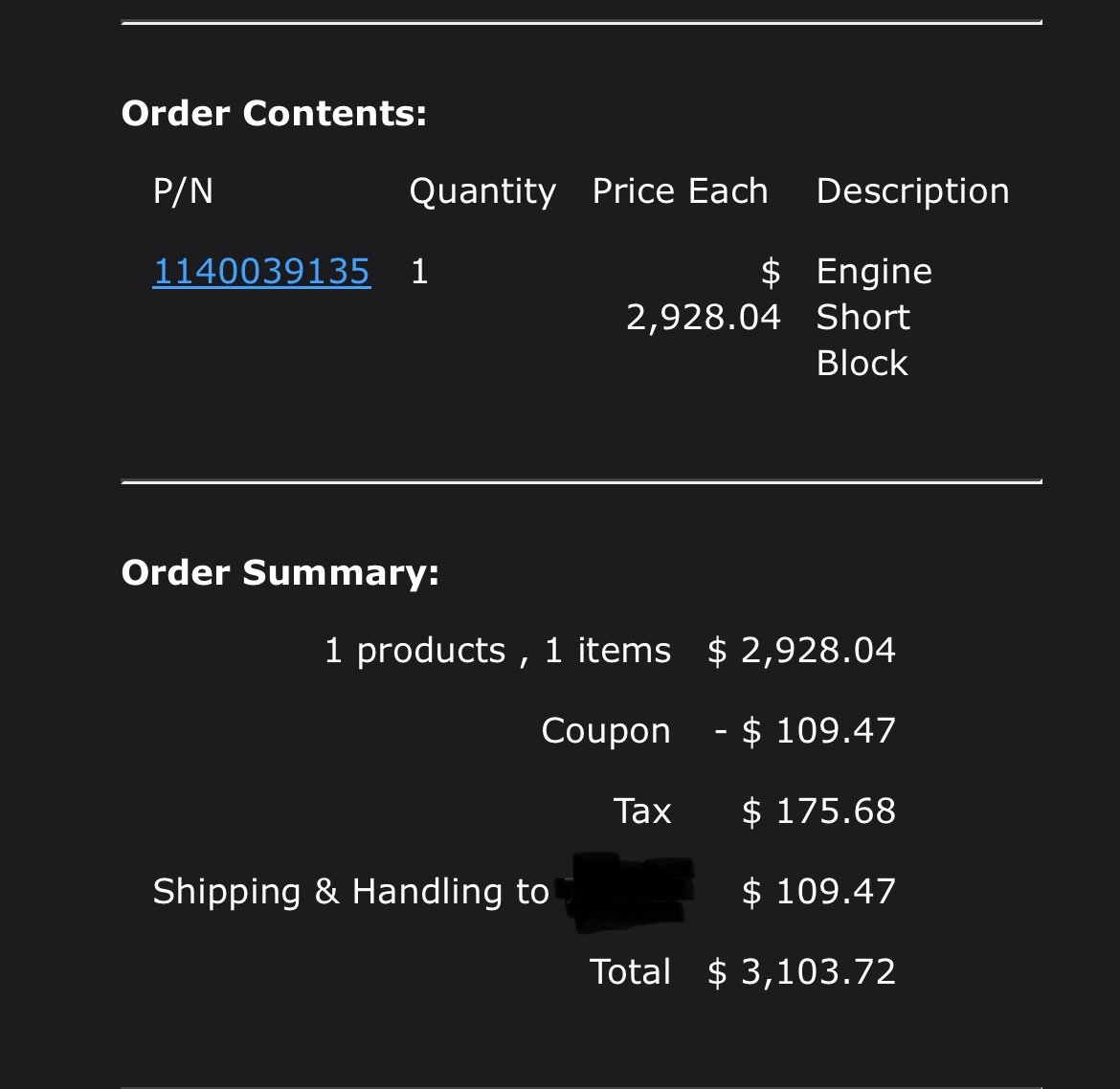
Task: Click the $ 175.68 tax amount
Action: pos(818,811)
